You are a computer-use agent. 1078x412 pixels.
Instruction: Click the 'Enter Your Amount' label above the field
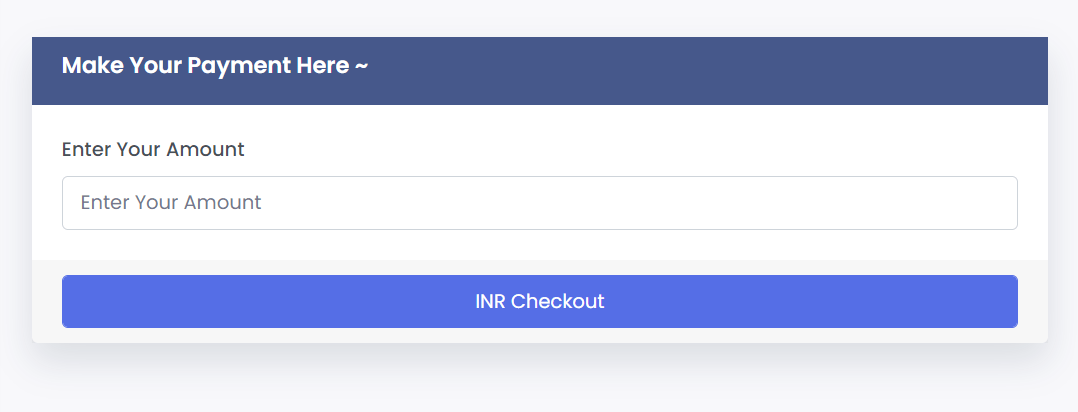tap(153, 149)
